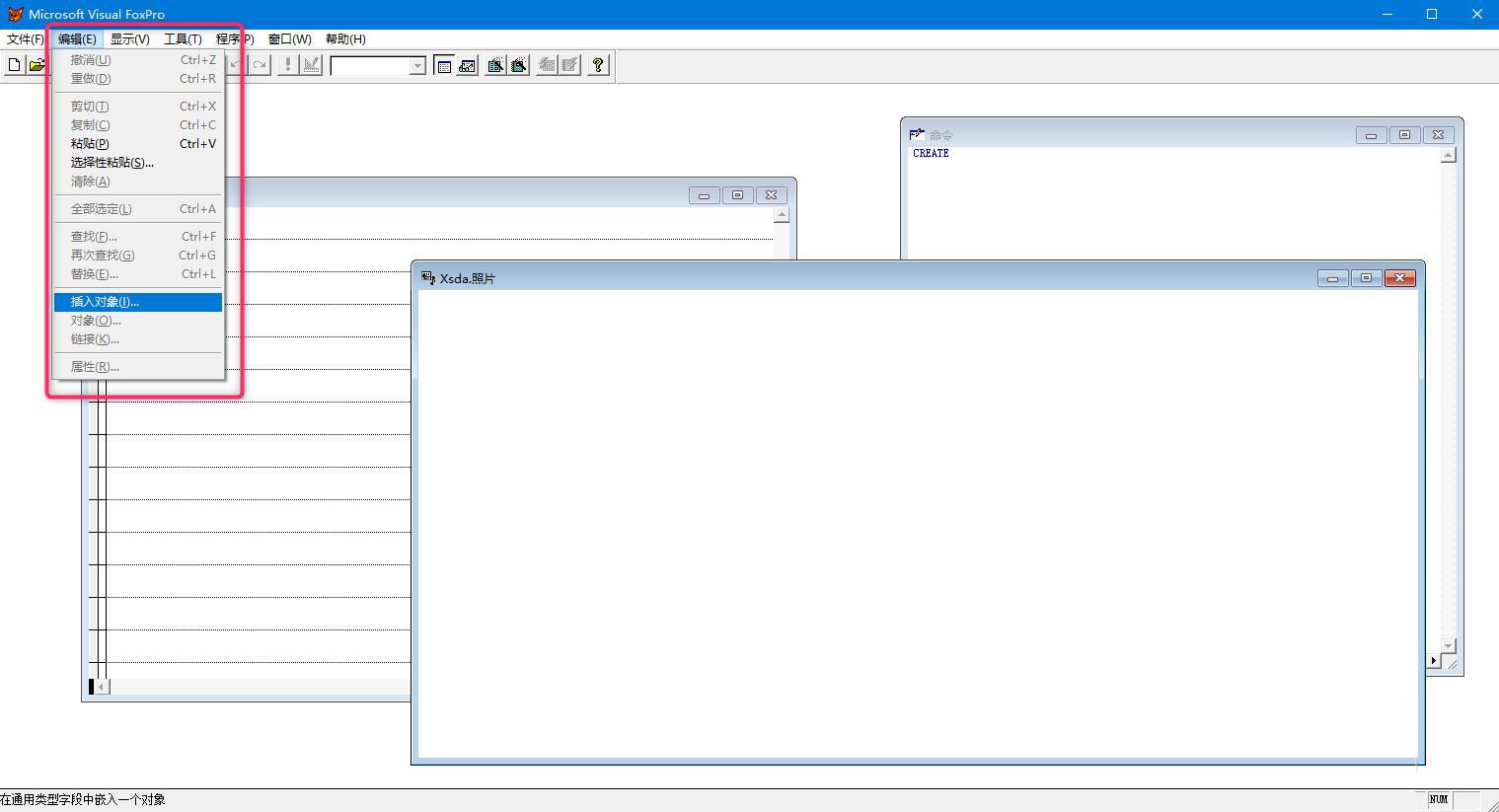1499x812 pixels.
Task: Maximize the Microsoft Visual FoxPro application window
Action: pyautogui.click(x=1432, y=14)
